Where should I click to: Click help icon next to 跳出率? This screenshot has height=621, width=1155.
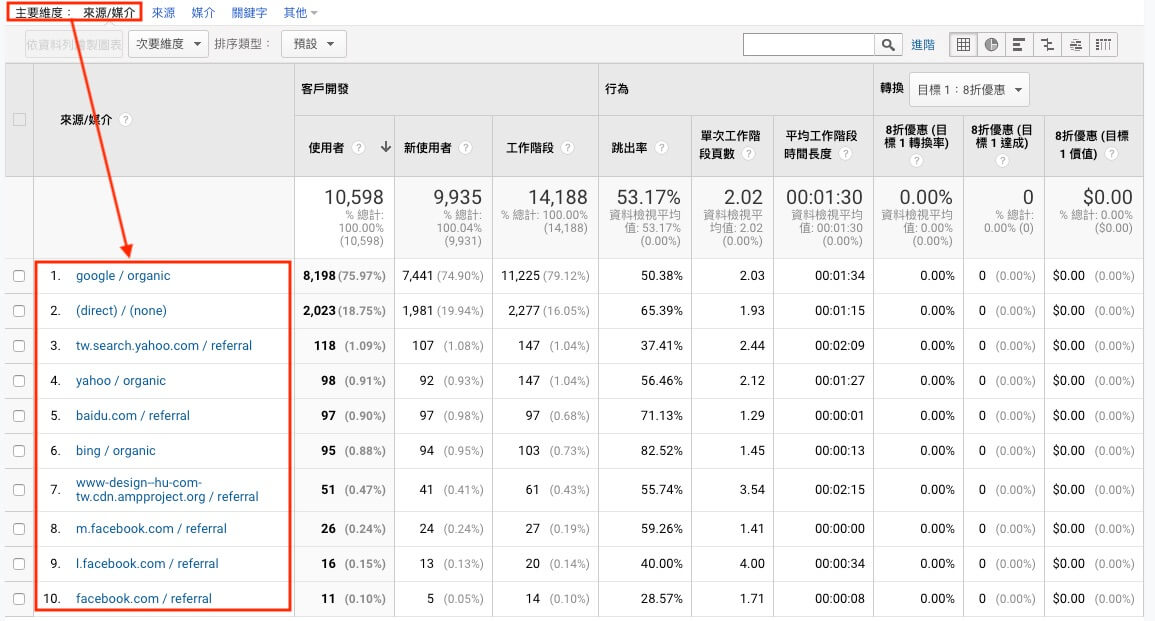pyautogui.click(x=662, y=148)
